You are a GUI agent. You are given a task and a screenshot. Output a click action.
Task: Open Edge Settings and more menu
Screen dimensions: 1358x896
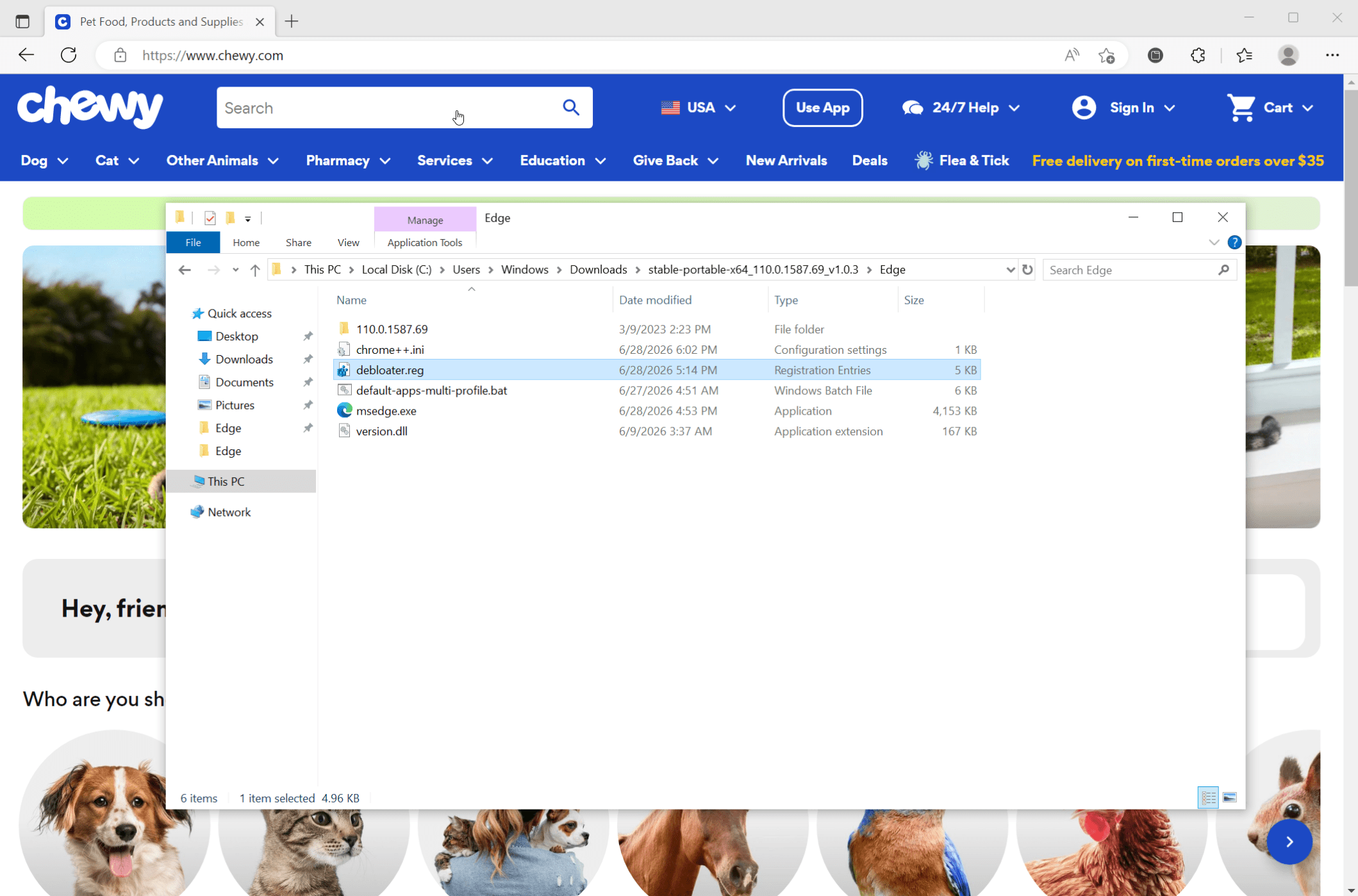[1332, 55]
